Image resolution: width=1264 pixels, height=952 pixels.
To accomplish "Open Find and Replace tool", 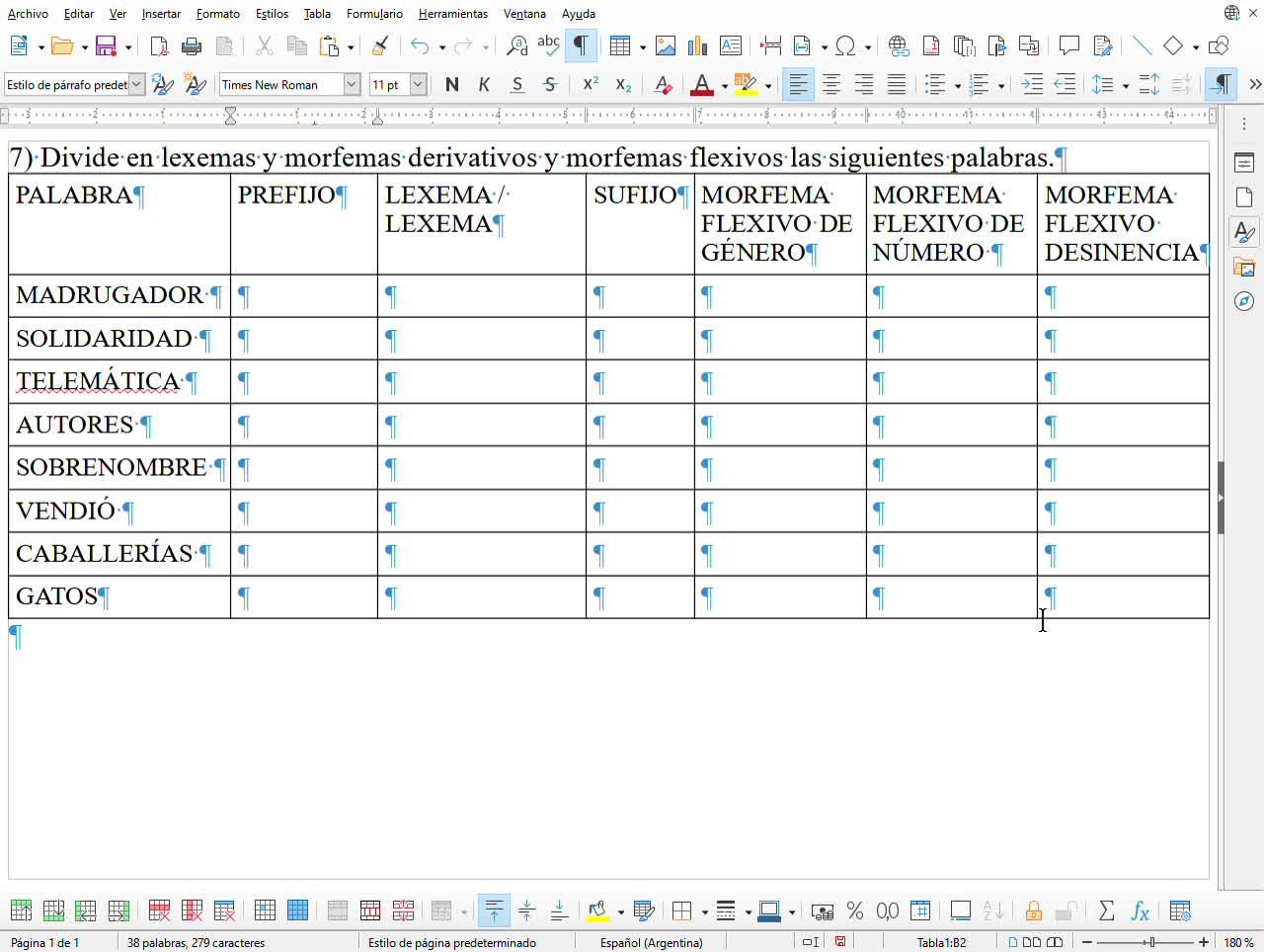I will tap(516, 46).
